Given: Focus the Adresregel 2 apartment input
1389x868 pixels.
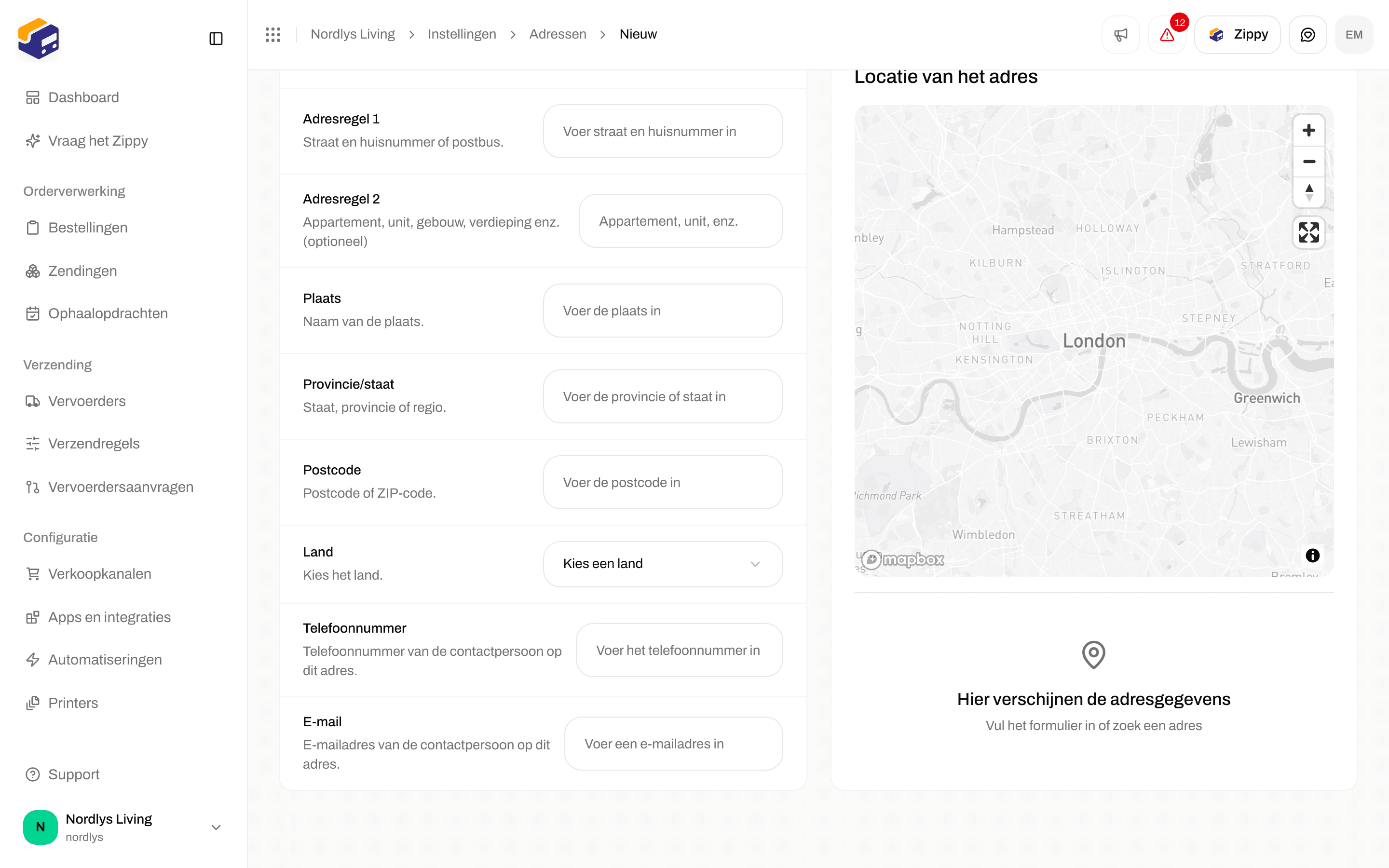Looking at the screenshot, I should coord(681,221).
